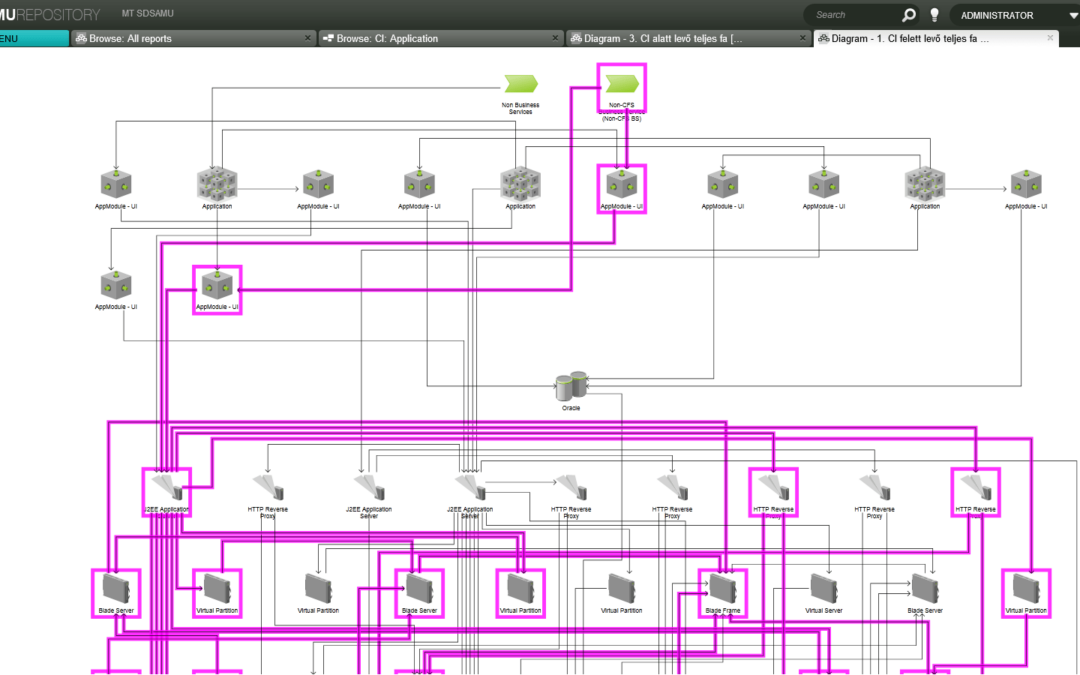Click the highlighted Blade Server node
The width and height of the screenshot is (1080, 675).
pos(116,590)
